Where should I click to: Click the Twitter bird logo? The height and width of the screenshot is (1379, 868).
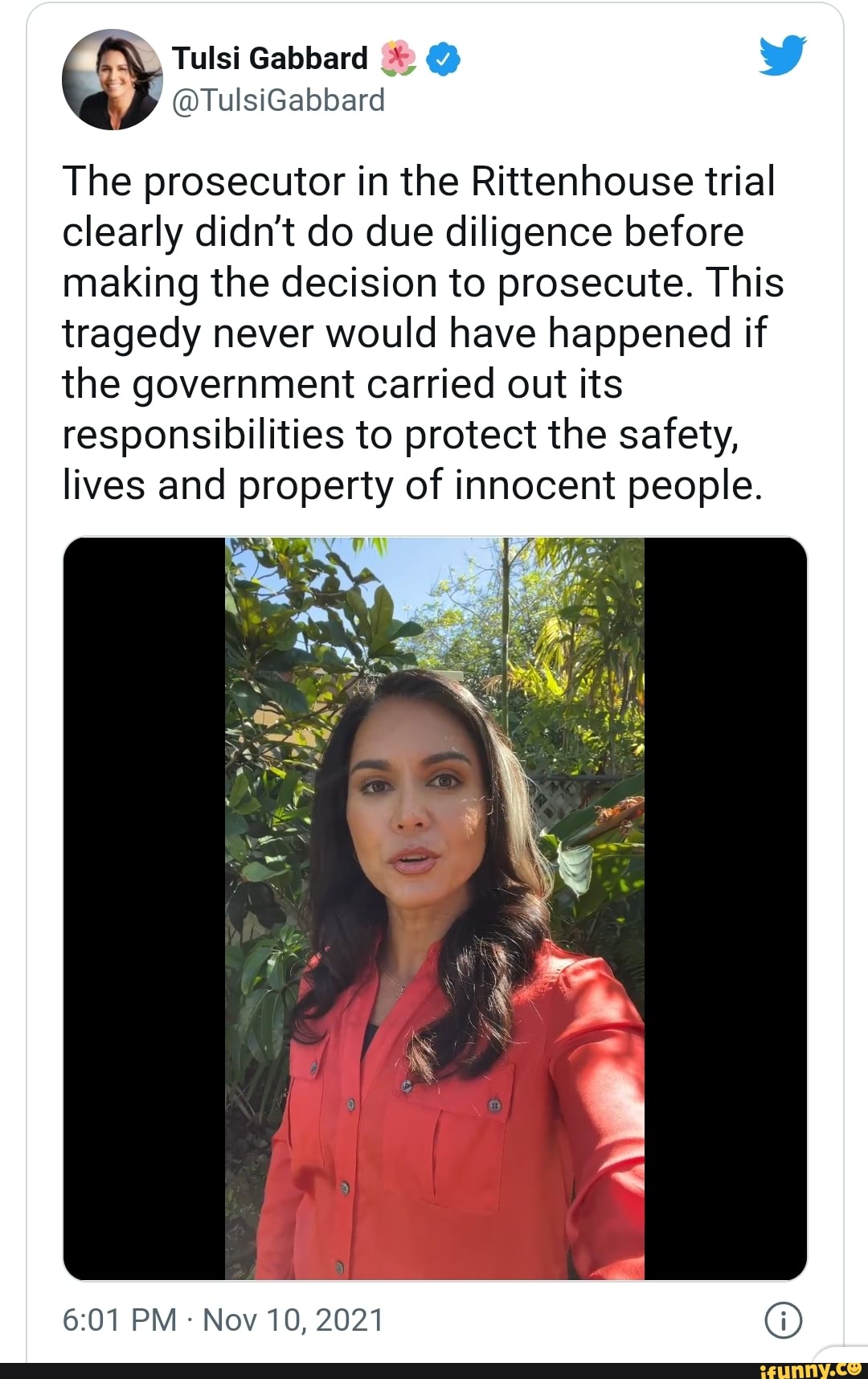pyautogui.click(x=782, y=55)
